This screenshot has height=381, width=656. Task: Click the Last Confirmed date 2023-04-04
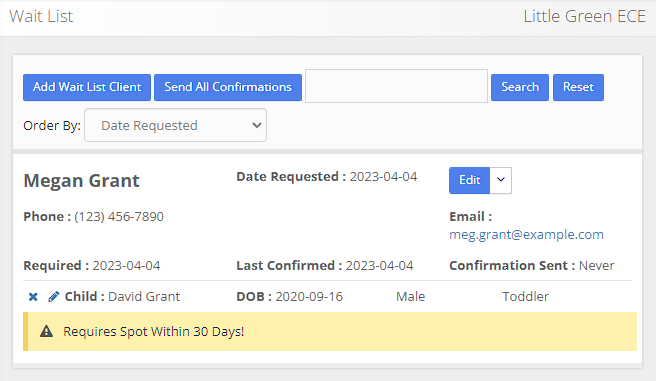(379, 266)
